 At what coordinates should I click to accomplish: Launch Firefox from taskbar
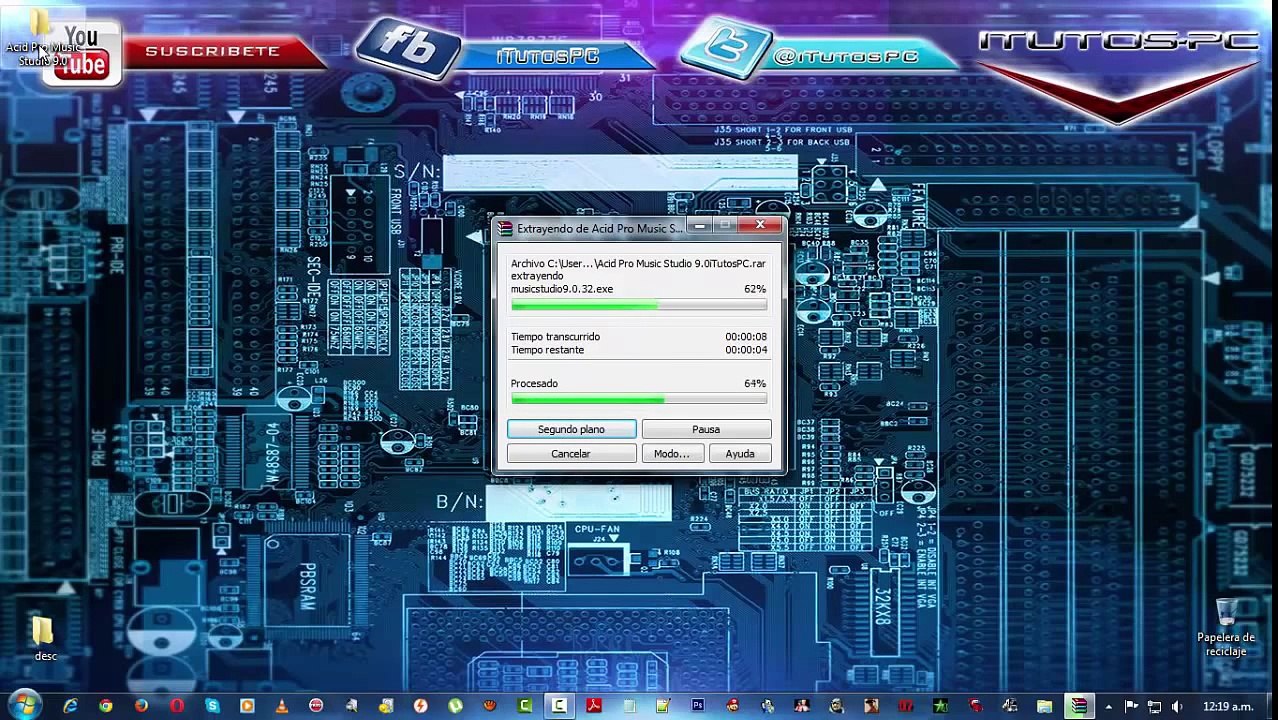click(x=141, y=706)
